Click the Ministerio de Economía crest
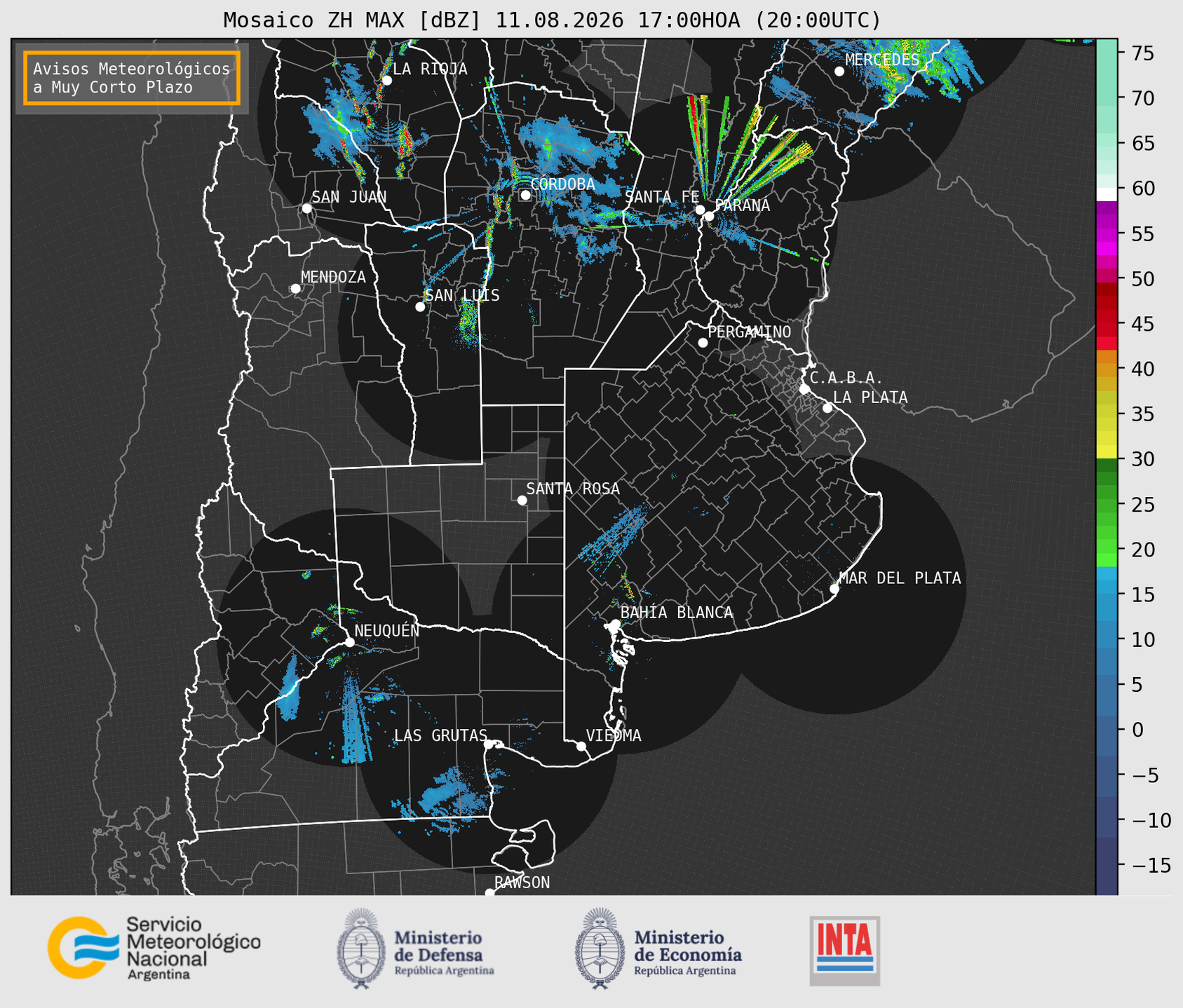 point(600,949)
